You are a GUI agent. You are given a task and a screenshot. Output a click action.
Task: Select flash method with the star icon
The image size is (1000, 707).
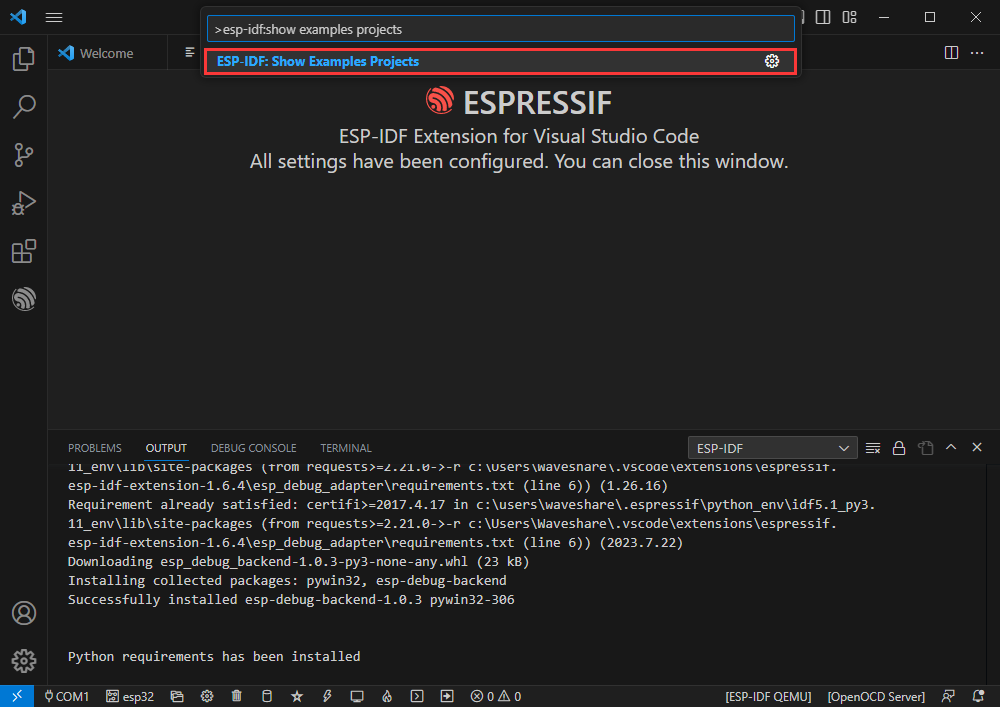(x=297, y=697)
